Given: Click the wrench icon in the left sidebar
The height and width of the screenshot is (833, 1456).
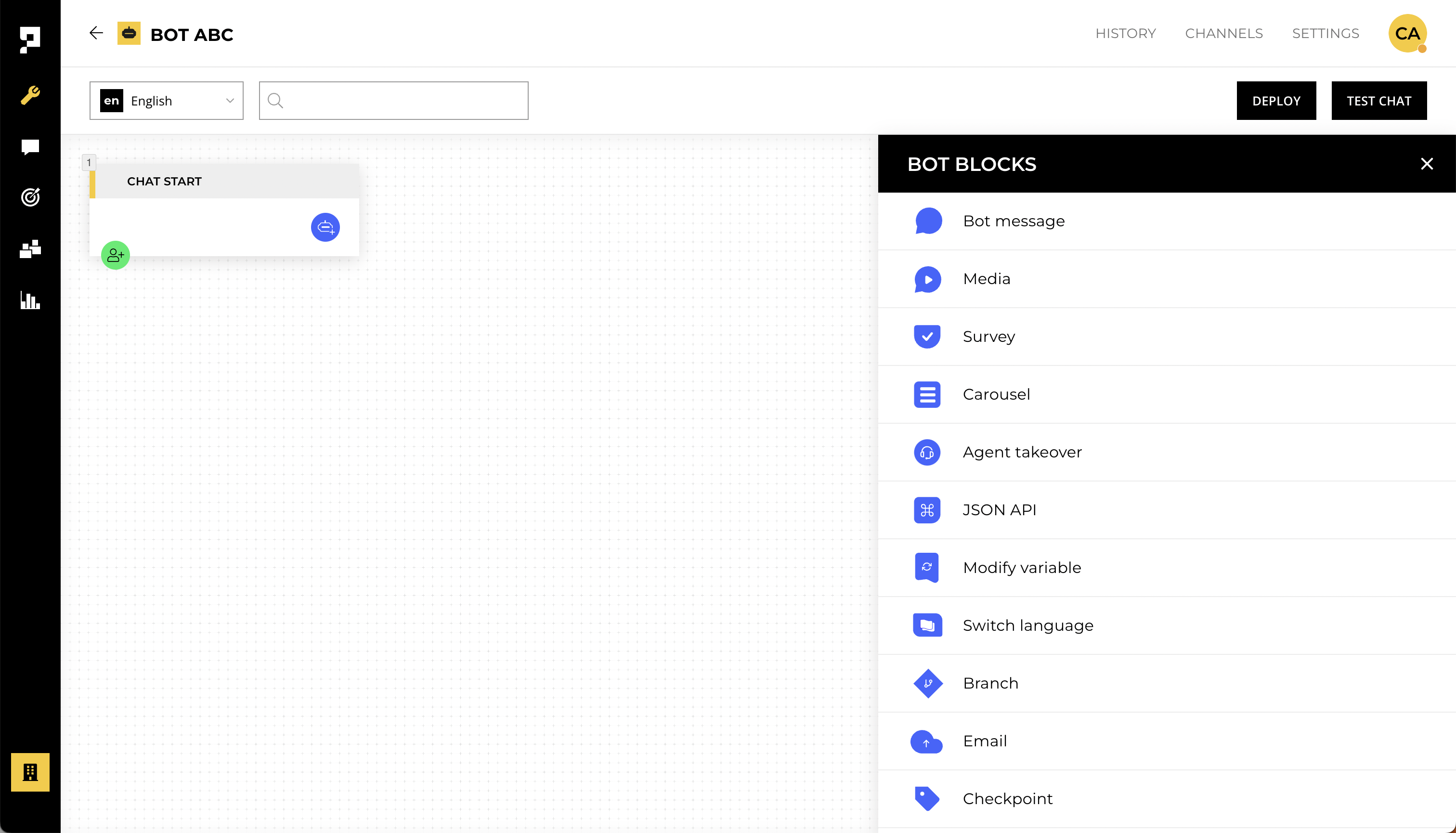Looking at the screenshot, I should pyautogui.click(x=30, y=94).
